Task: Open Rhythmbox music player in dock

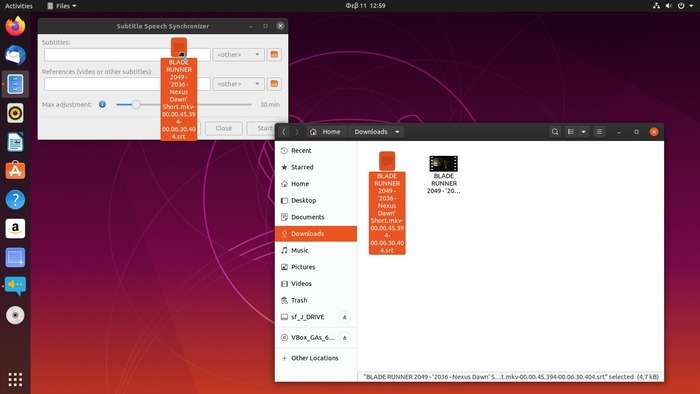Action: [15, 113]
